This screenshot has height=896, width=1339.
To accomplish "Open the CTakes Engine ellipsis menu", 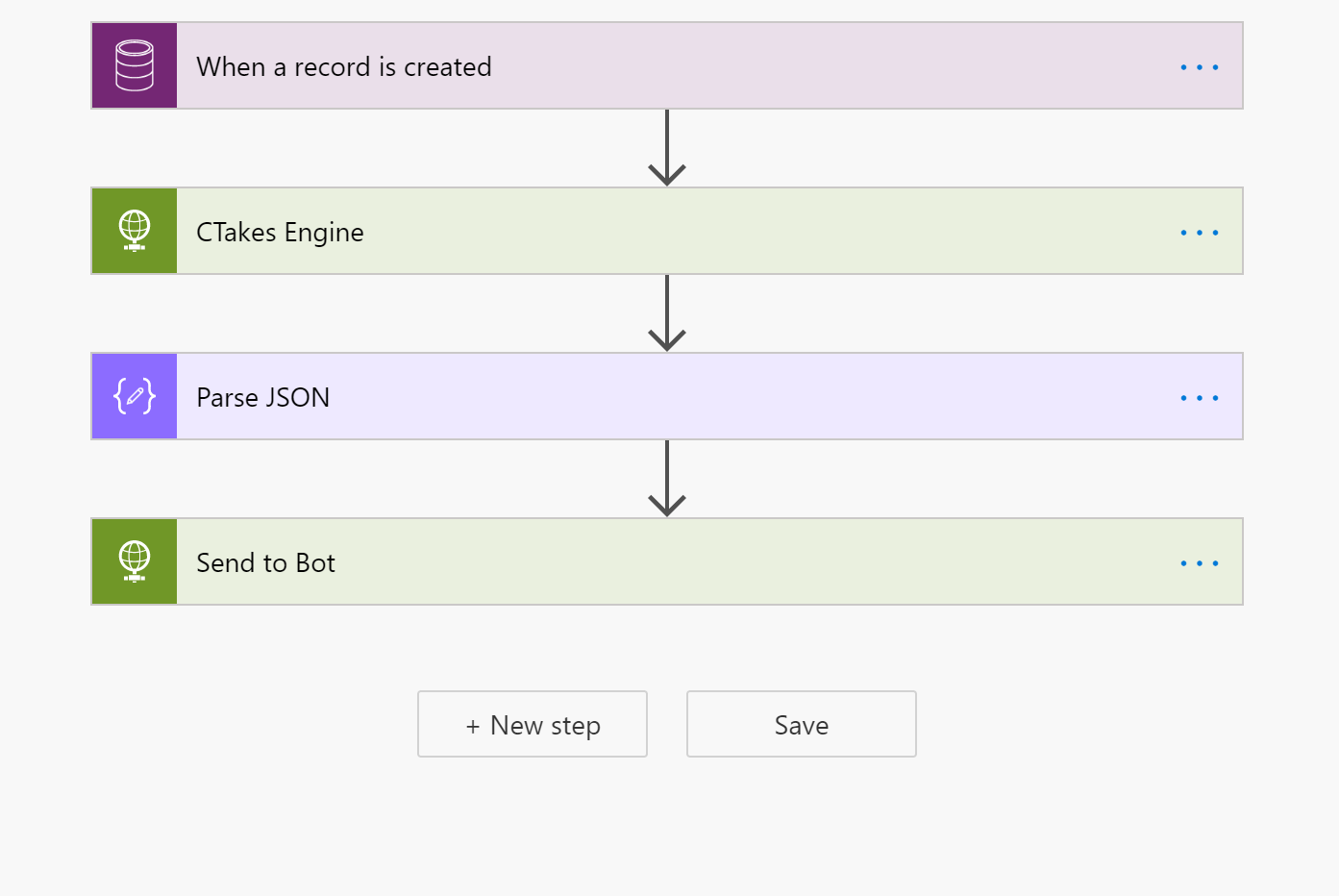I will point(1199,233).
